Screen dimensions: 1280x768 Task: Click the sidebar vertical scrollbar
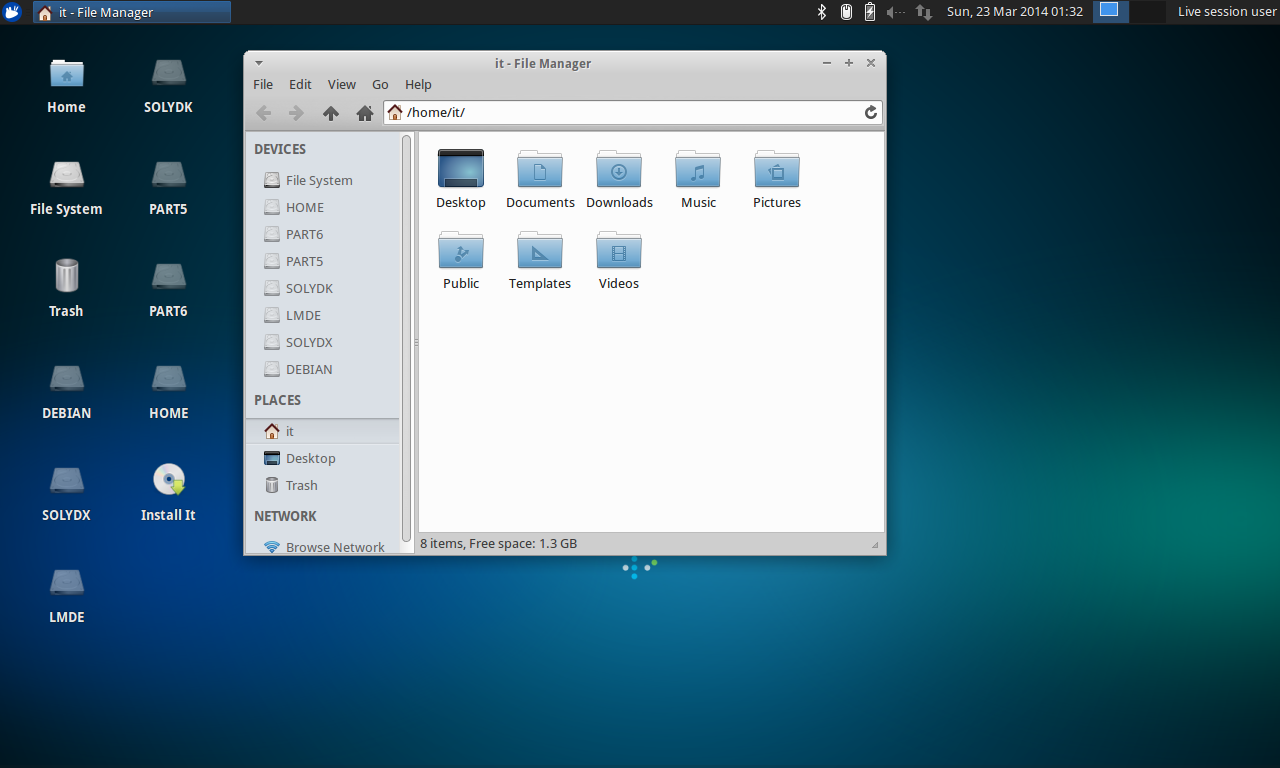click(406, 340)
